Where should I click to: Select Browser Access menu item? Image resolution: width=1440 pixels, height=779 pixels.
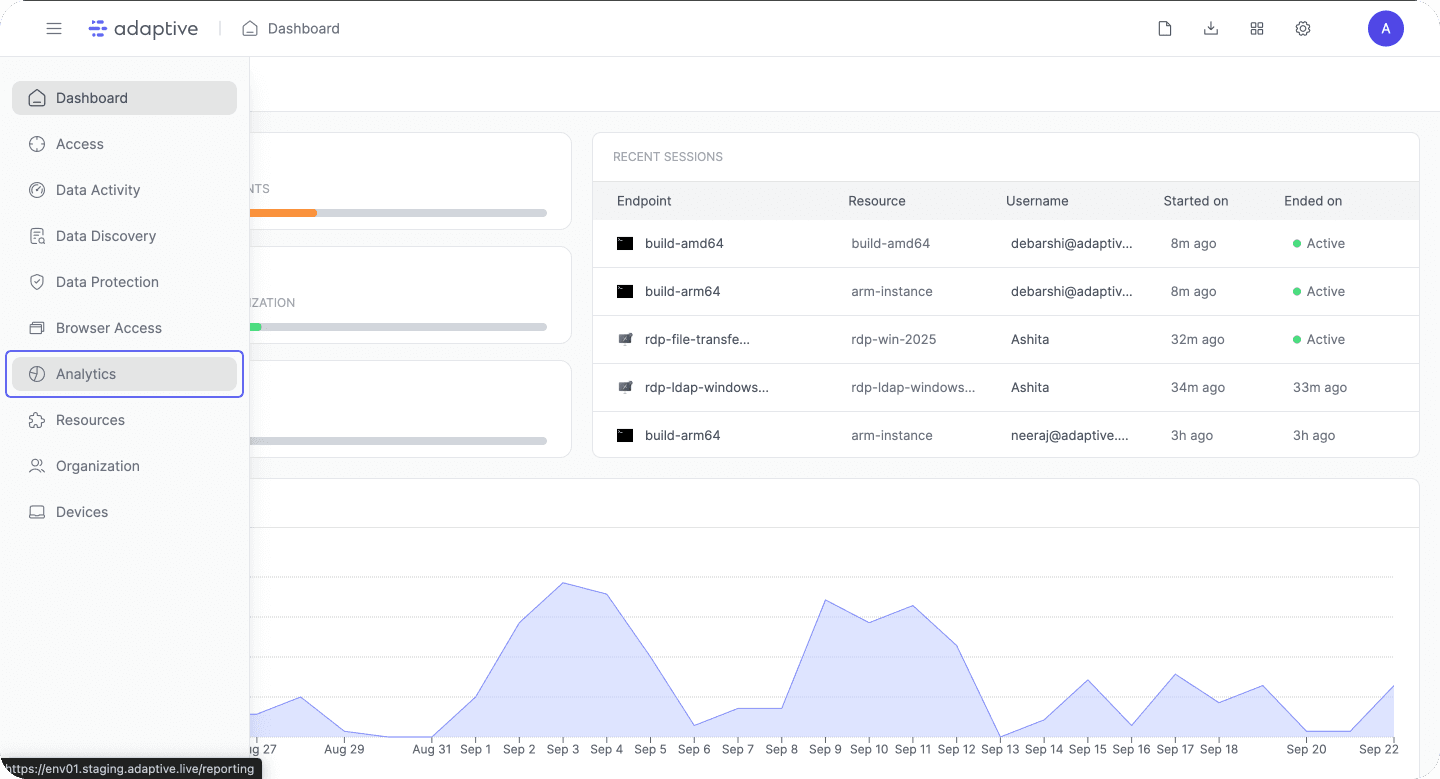124,328
